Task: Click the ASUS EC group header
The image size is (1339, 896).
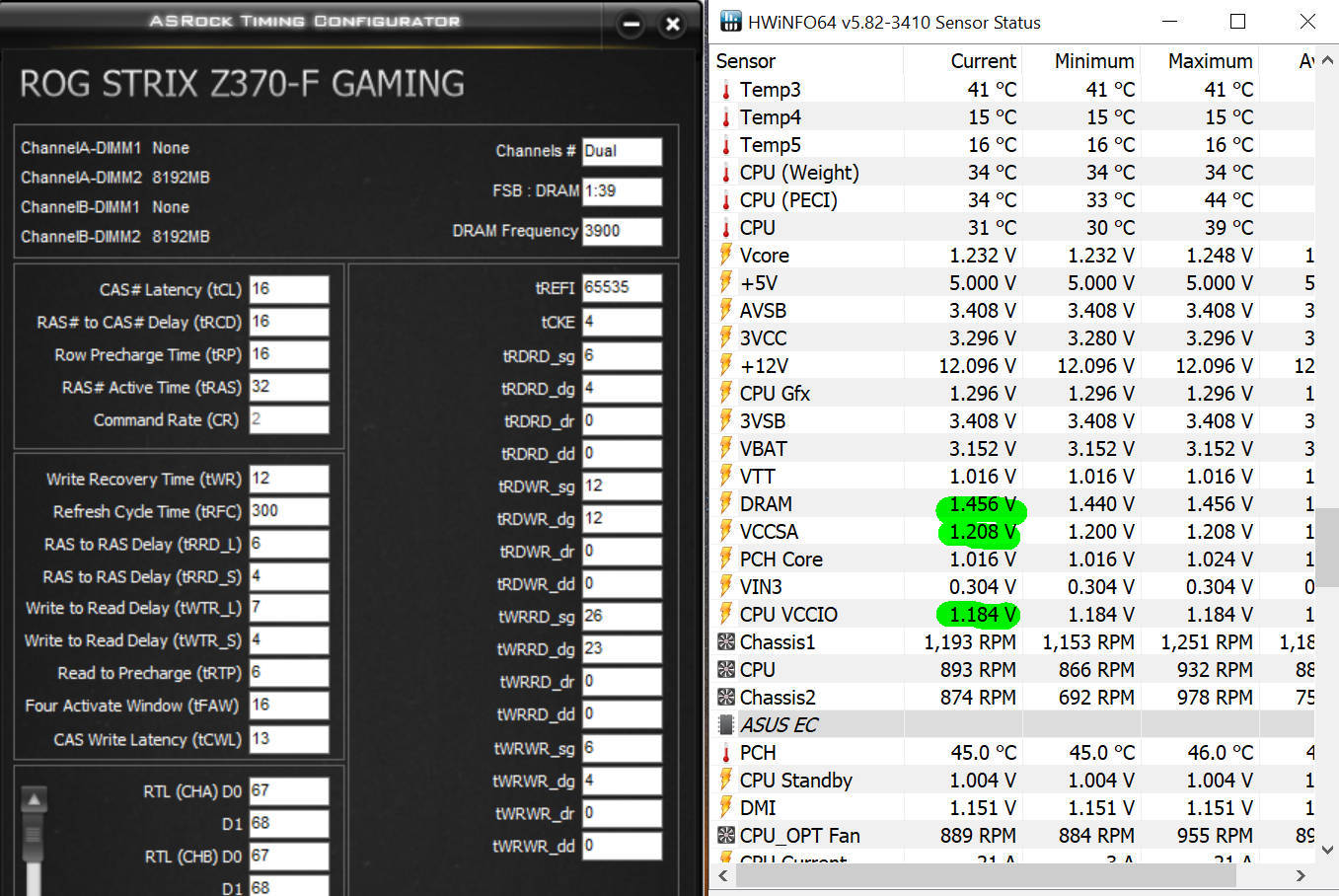Action: pyautogui.click(x=1012, y=725)
